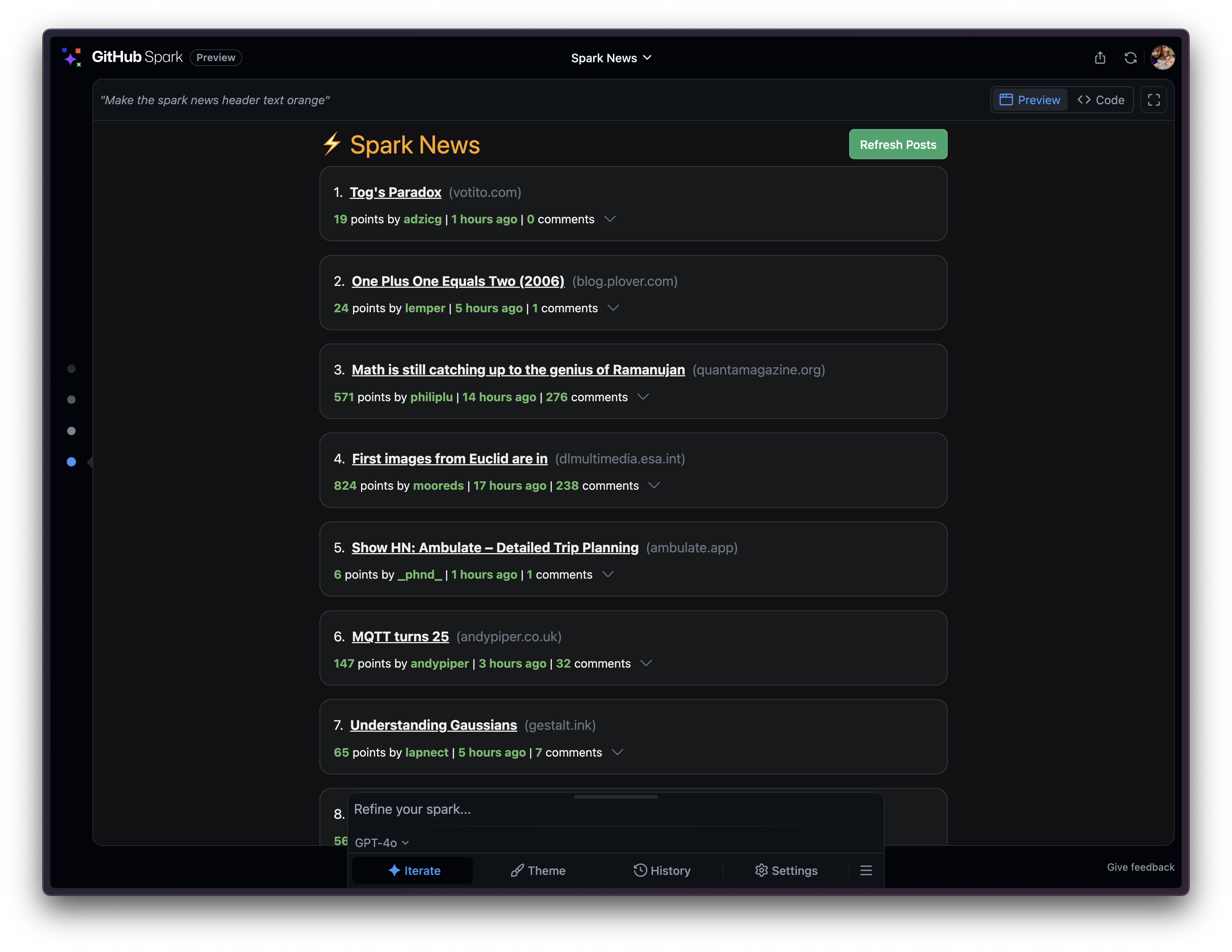Open the Spark News dropdown

coord(611,57)
